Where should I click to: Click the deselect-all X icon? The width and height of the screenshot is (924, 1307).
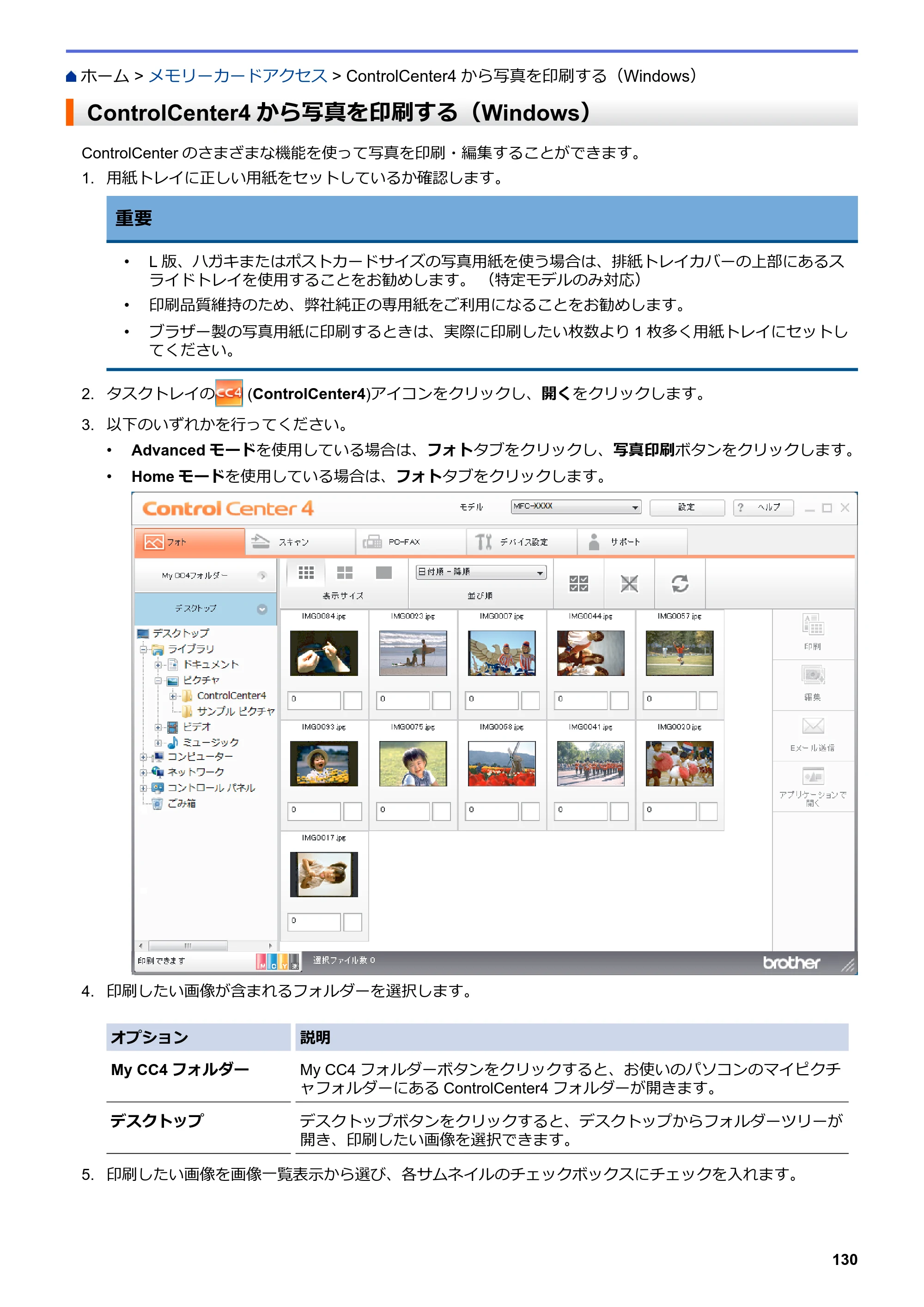point(629,584)
